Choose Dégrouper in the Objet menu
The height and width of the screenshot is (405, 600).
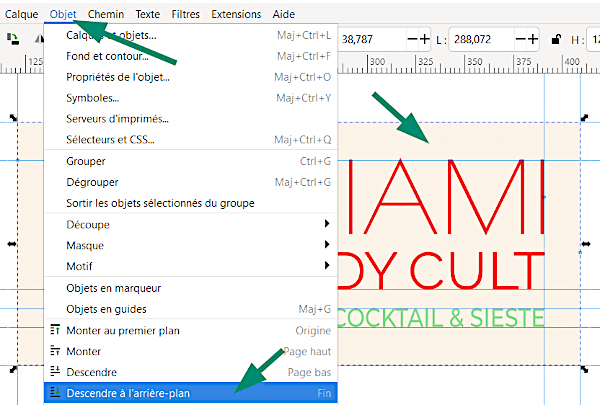point(191,182)
